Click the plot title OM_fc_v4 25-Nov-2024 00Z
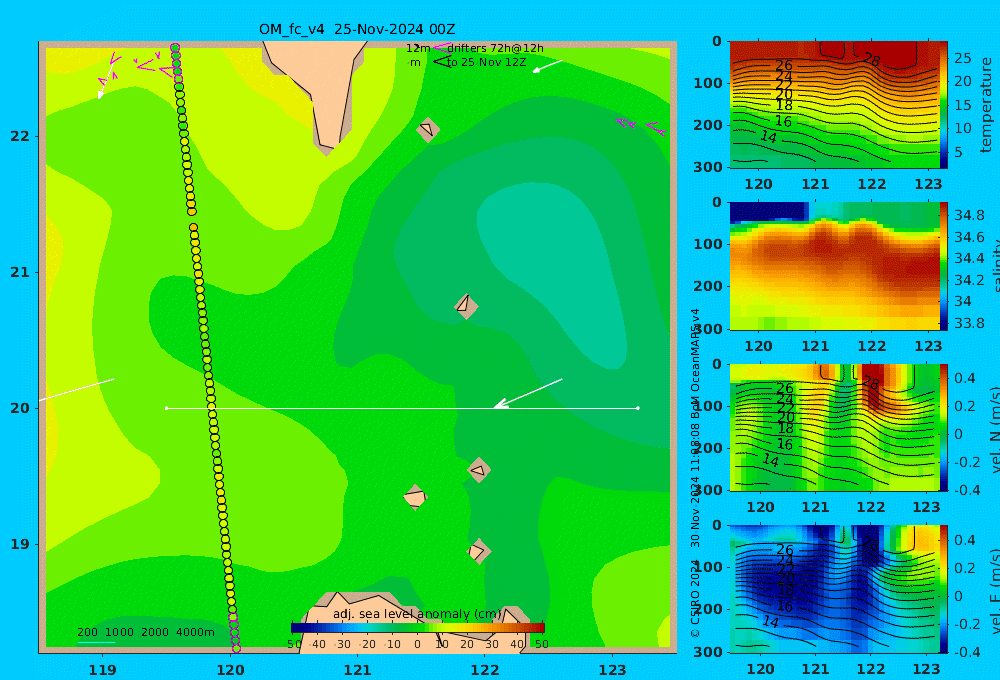Viewport: 1000px width, 680px height. 357,29
